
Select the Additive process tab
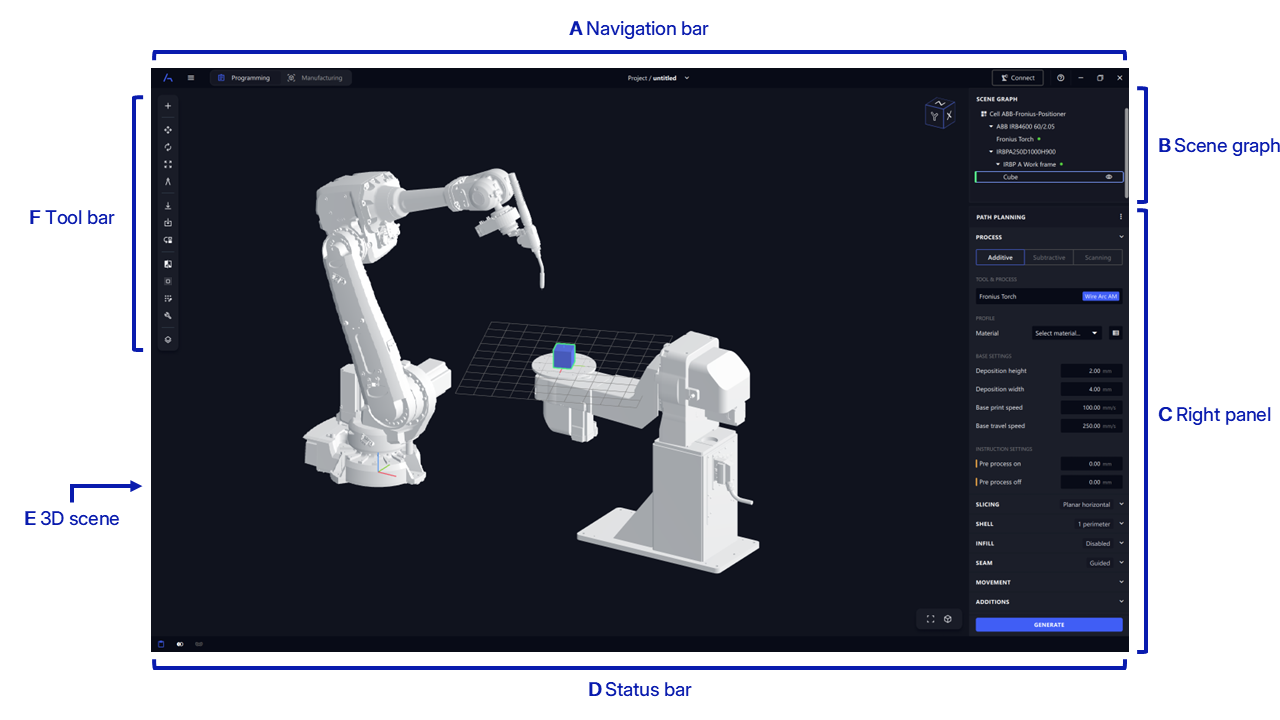tap(1000, 257)
